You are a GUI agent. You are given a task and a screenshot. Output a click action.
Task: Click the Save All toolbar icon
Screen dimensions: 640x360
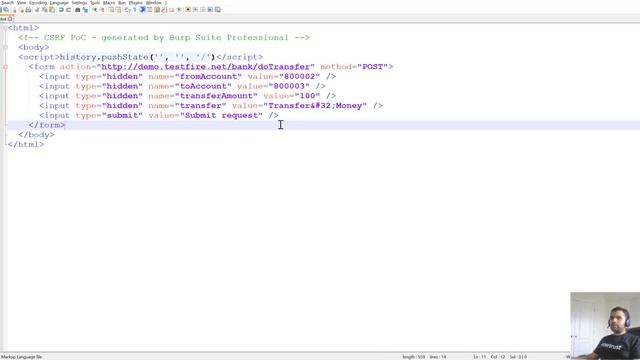pos(6,9)
